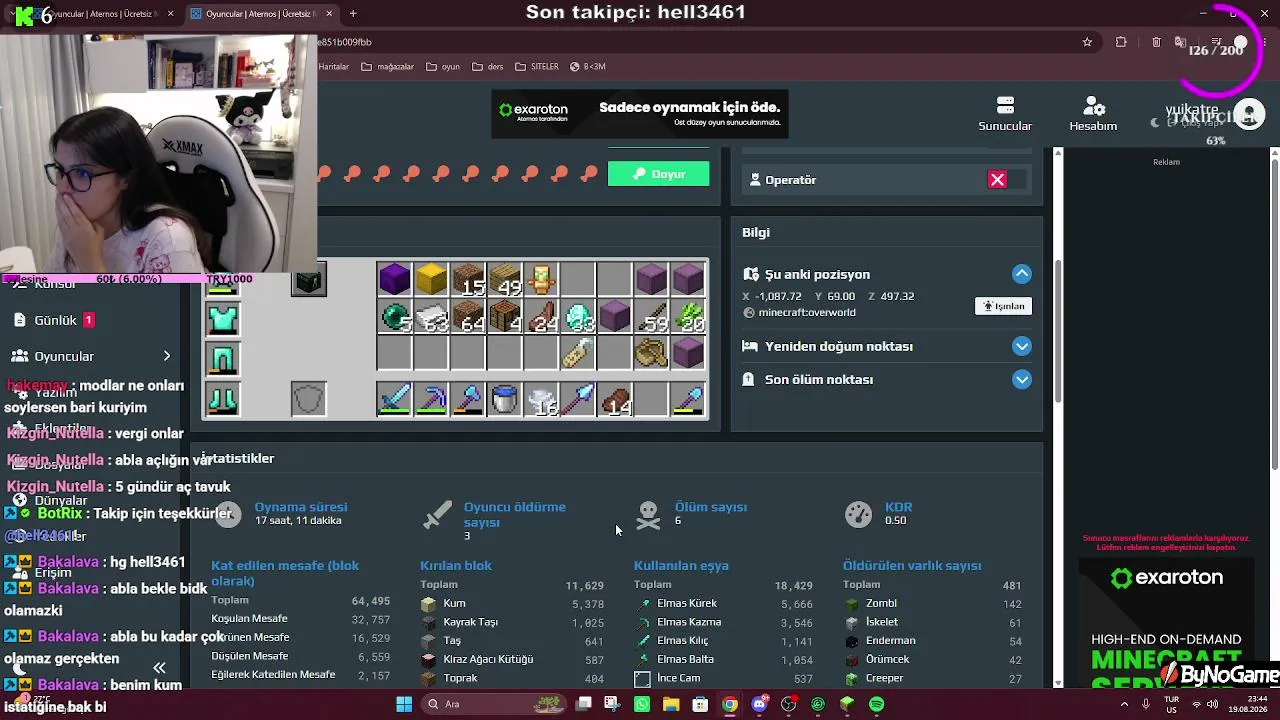Bookmark this page with the star icon
This screenshot has width=1280, height=720.
tap(1087, 42)
